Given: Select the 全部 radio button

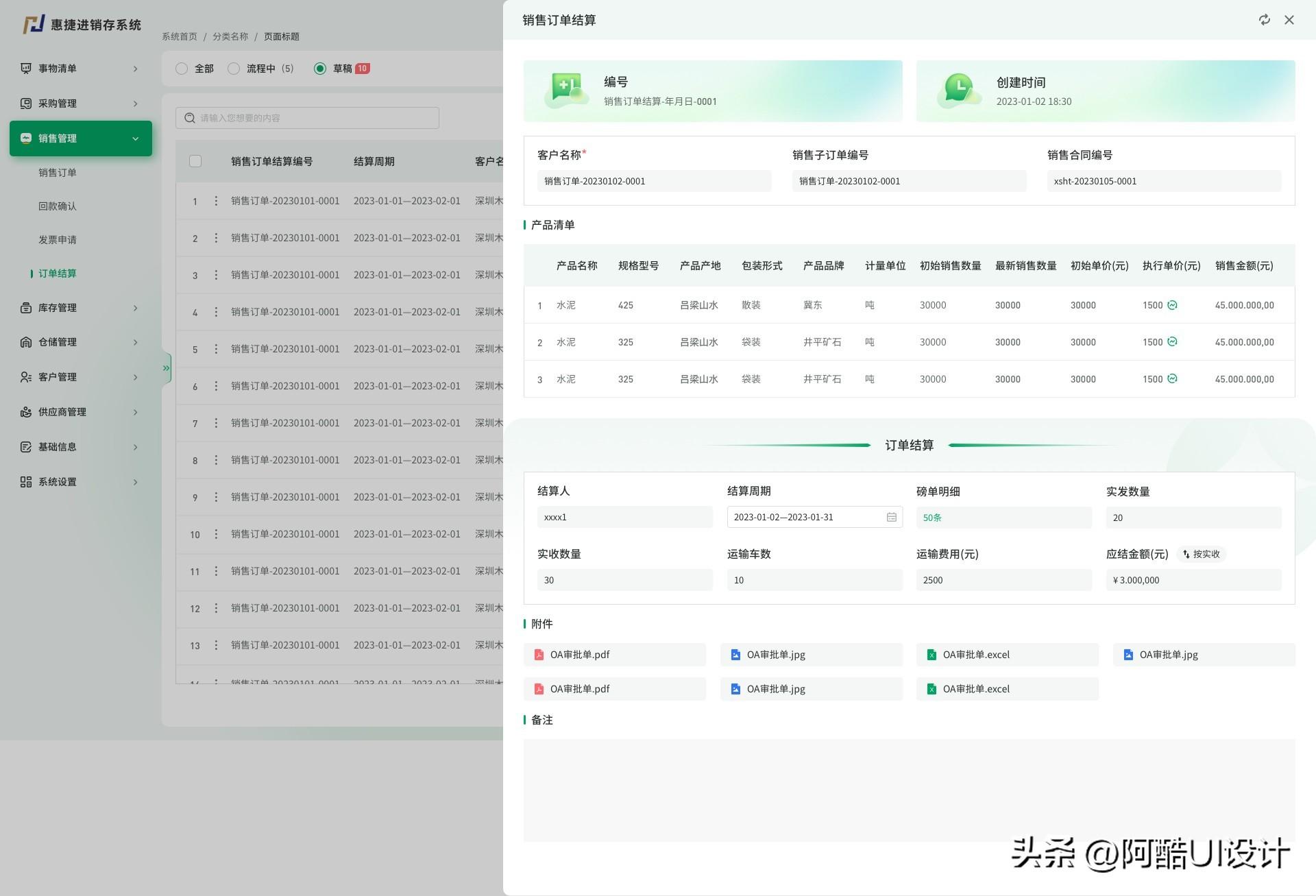Looking at the screenshot, I should click(181, 69).
